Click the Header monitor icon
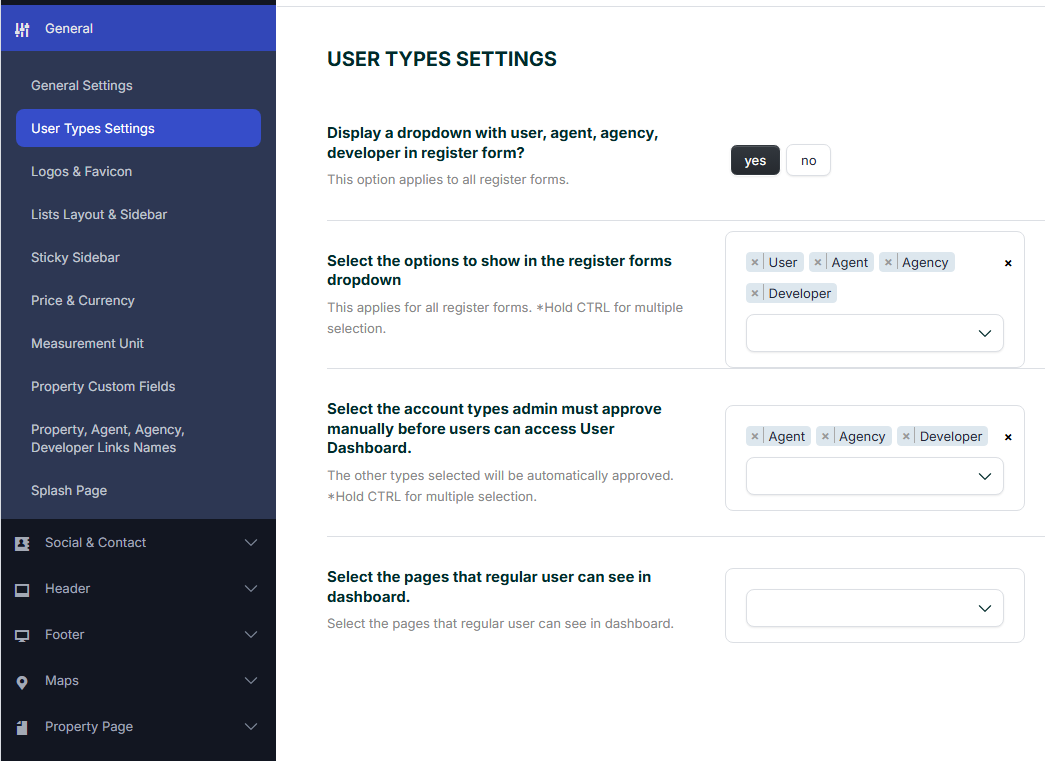Viewport: 1045px width, 761px height. pos(22,589)
